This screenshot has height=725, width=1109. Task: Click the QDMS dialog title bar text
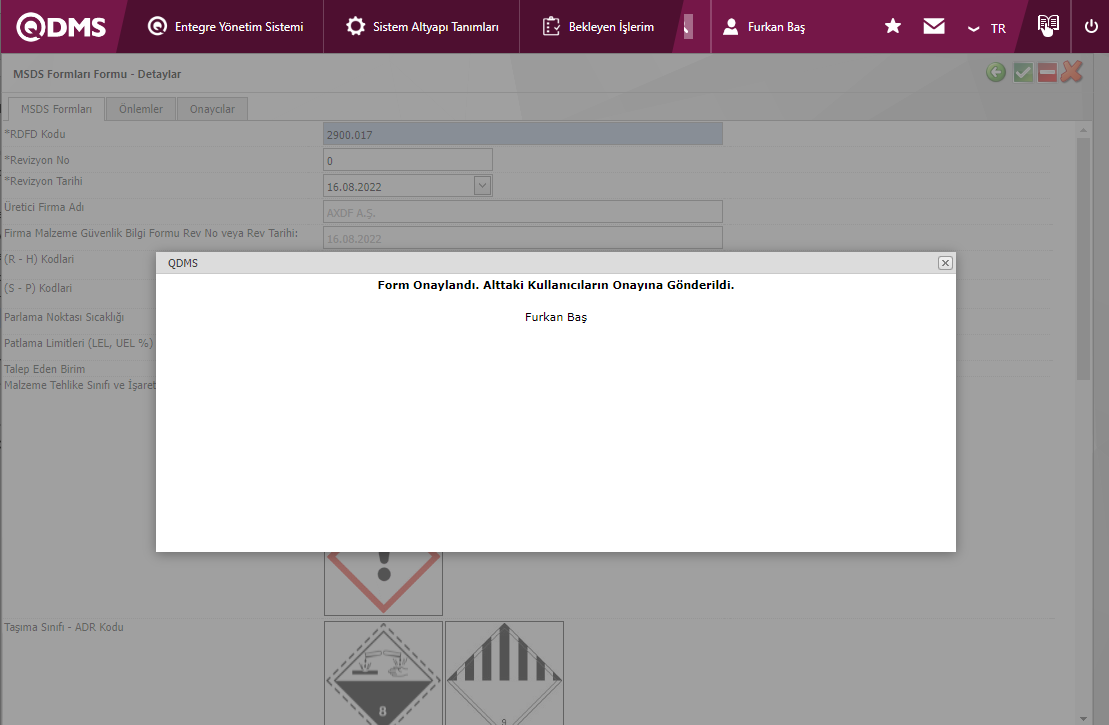click(182, 263)
